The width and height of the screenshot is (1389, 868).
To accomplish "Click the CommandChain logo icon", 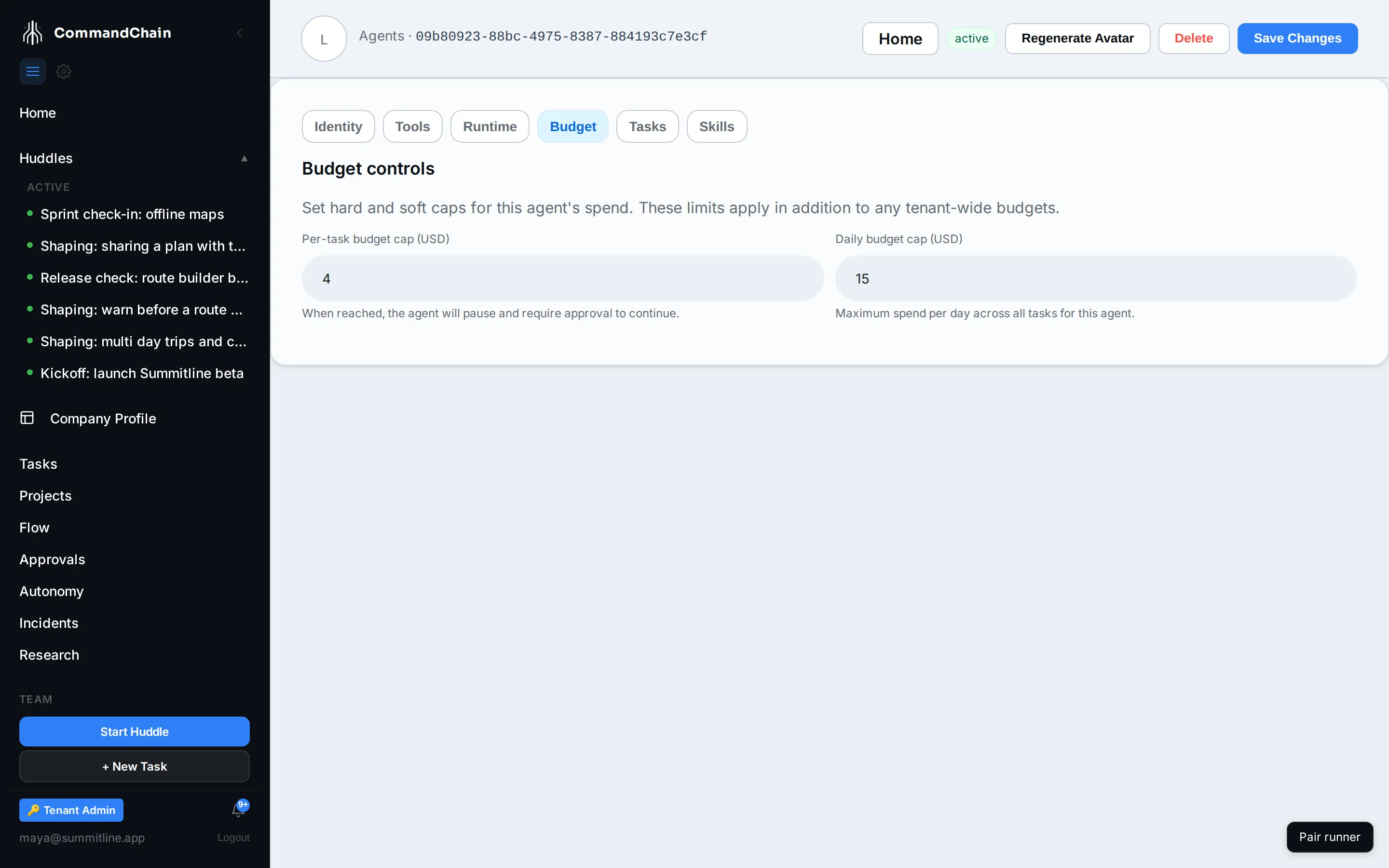I will [33, 33].
